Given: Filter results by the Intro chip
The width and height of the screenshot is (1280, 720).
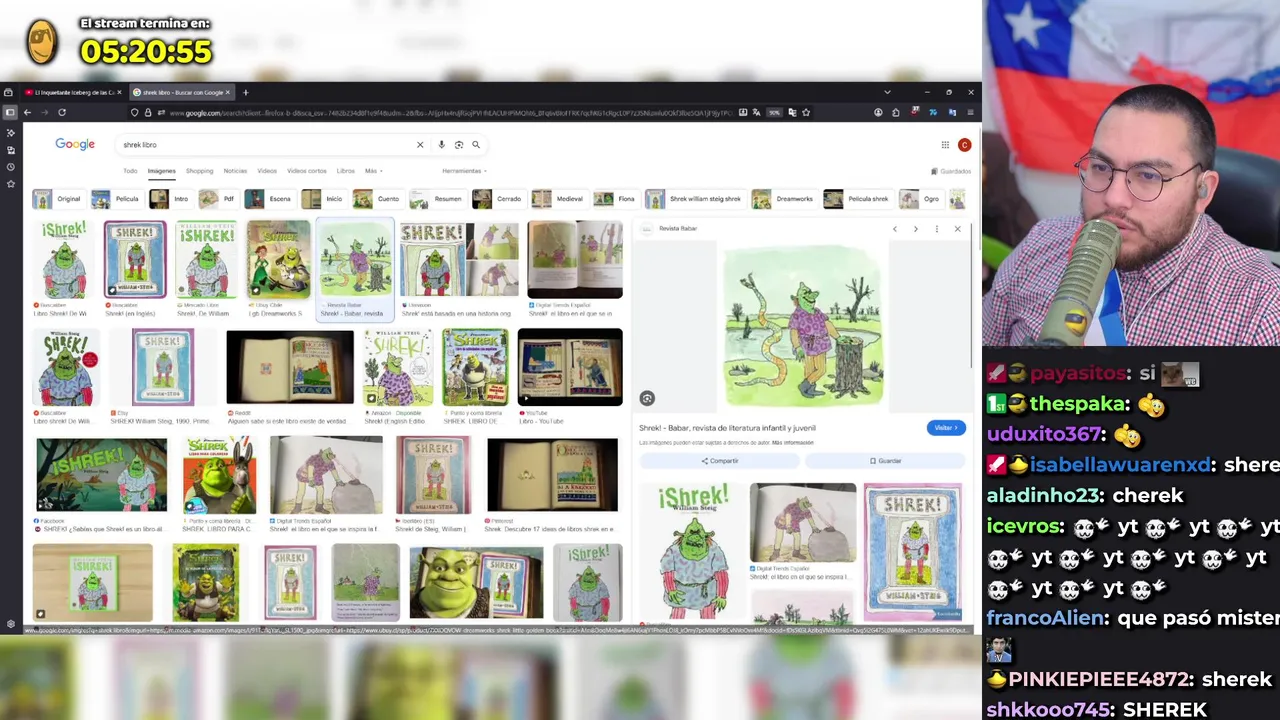Looking at the screenshot, I should tap(170, 199).
